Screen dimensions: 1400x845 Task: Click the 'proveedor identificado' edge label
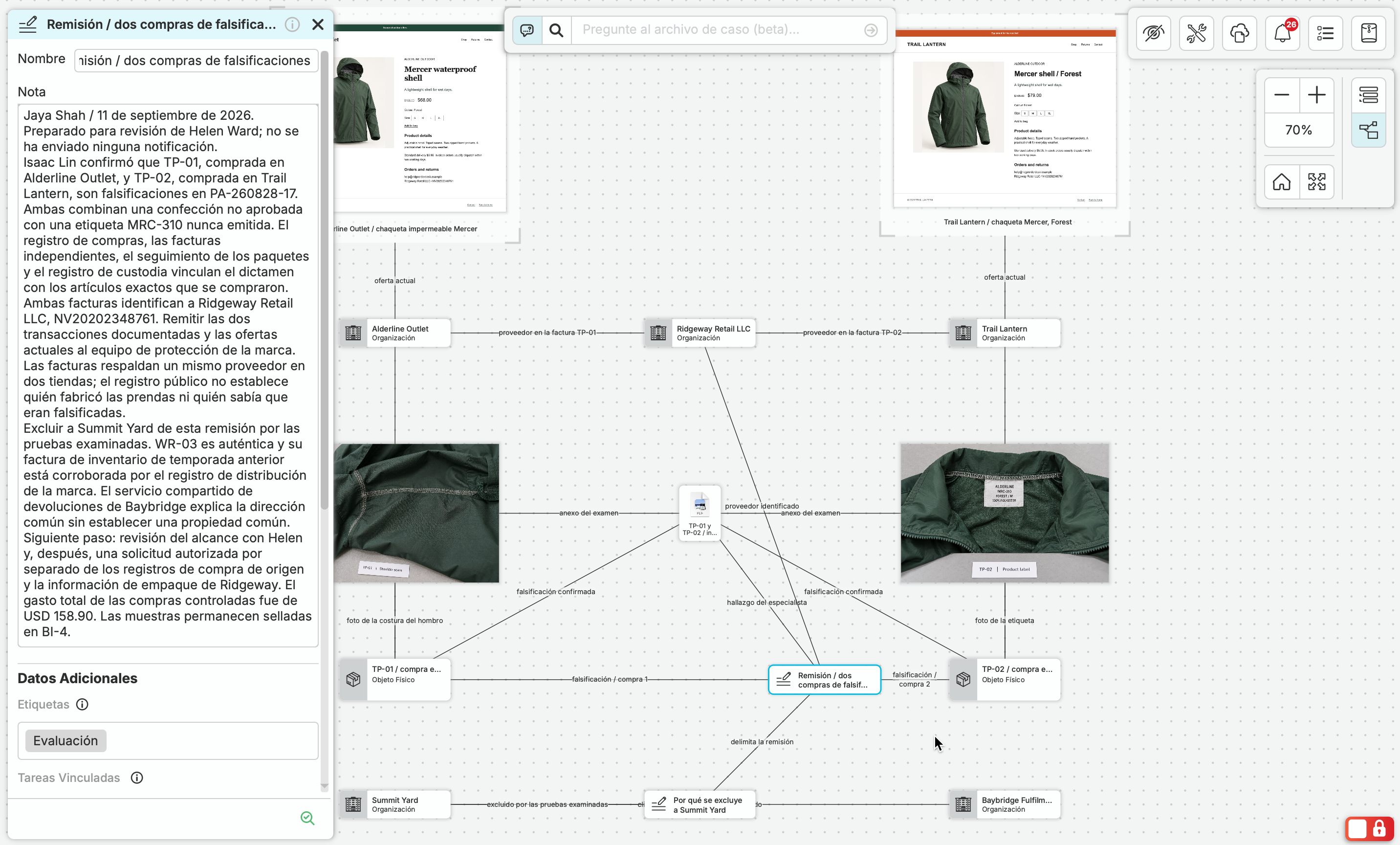coord(762,506)
